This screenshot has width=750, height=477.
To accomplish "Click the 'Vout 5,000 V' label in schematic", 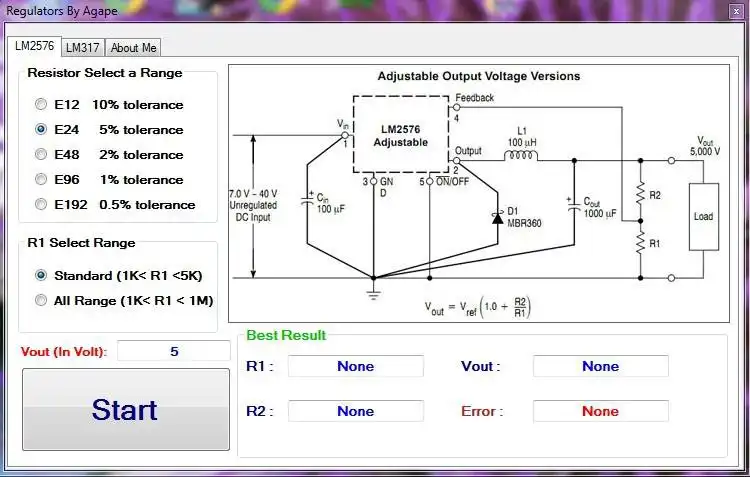I will click(x=705, y=146).
